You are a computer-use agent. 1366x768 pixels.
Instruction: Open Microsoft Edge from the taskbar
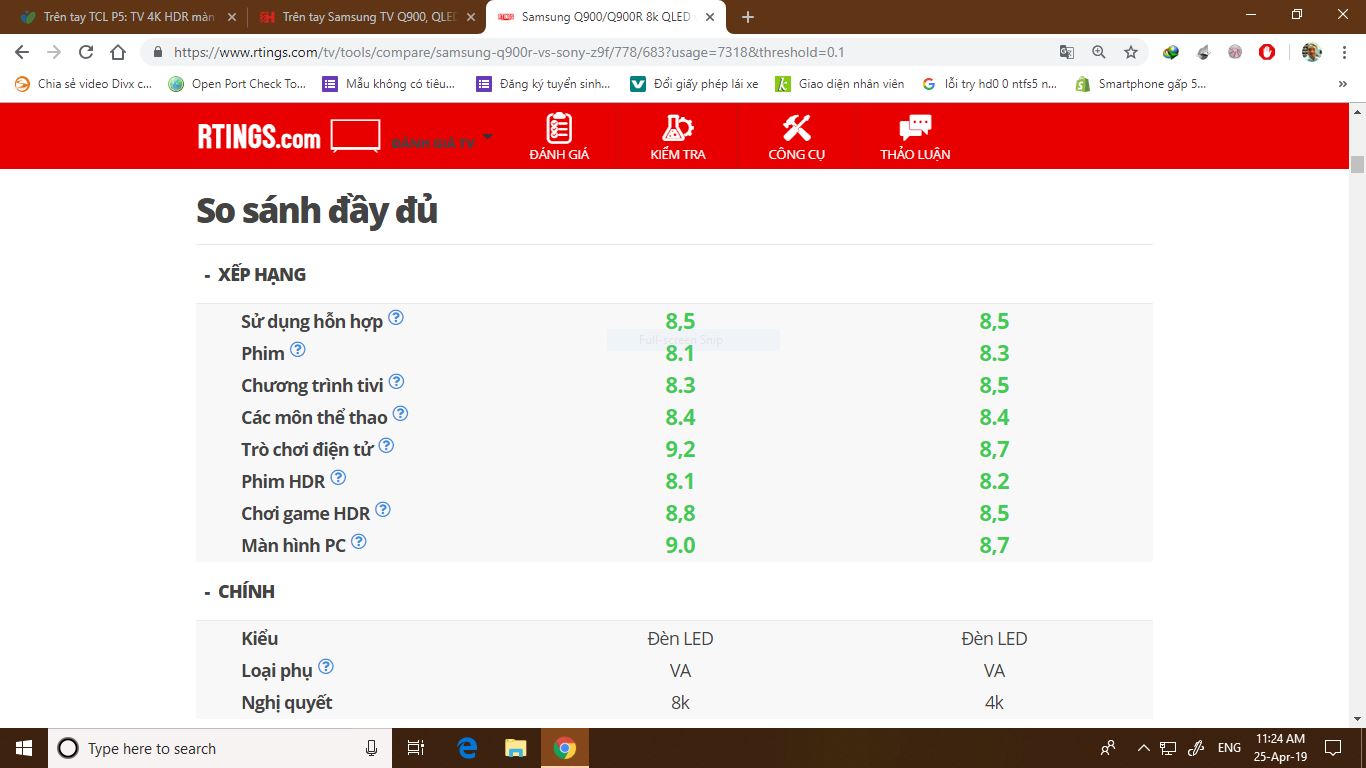[x=467, y=748]
